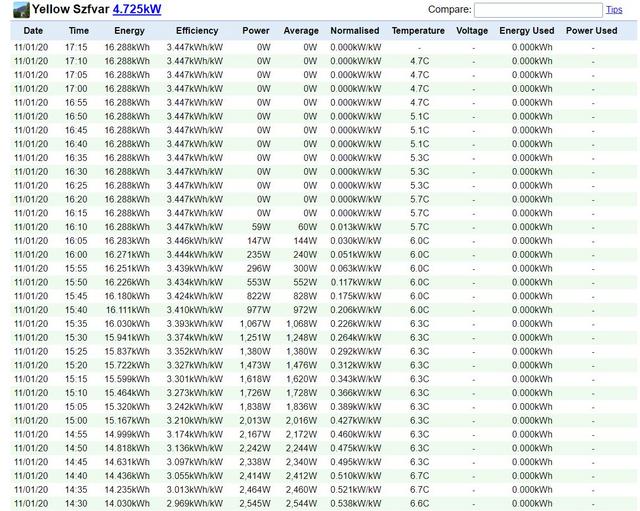This screenshot has height=511, width=640.
Task: Select energy value 16.283kWh
Action: point(127,241)
